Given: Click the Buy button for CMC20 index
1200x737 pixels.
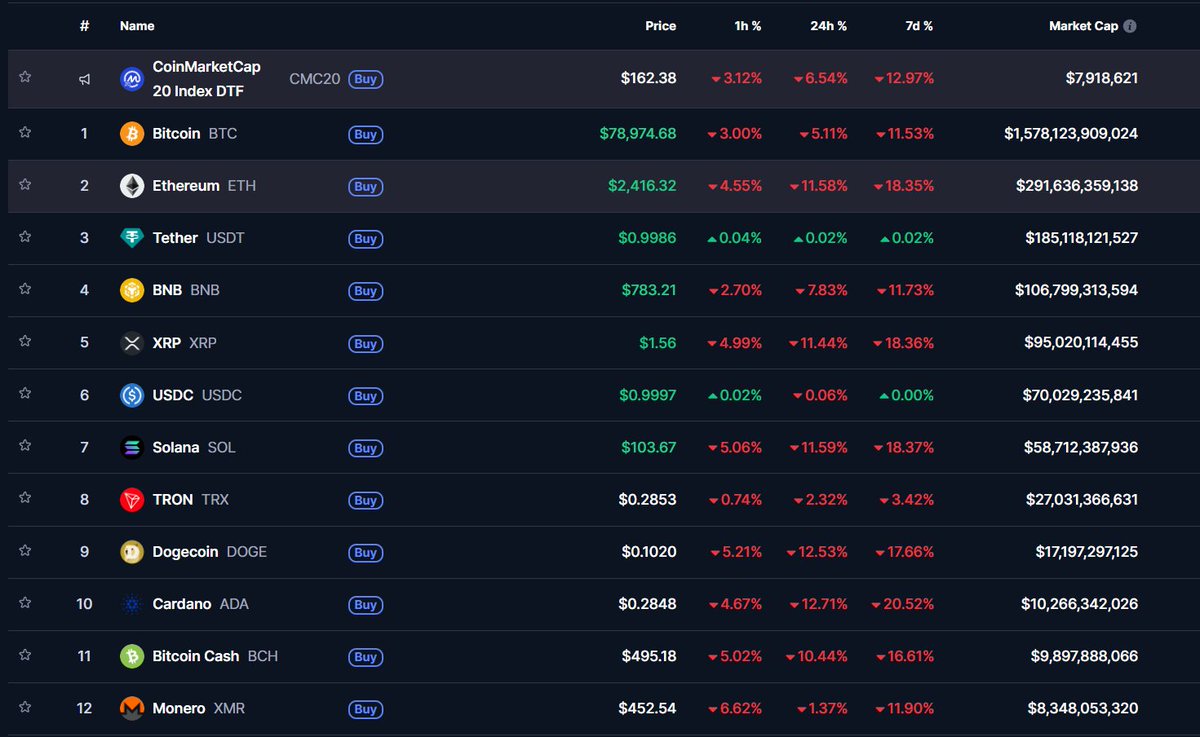Looking at the screenshot, I should (366, 79).
